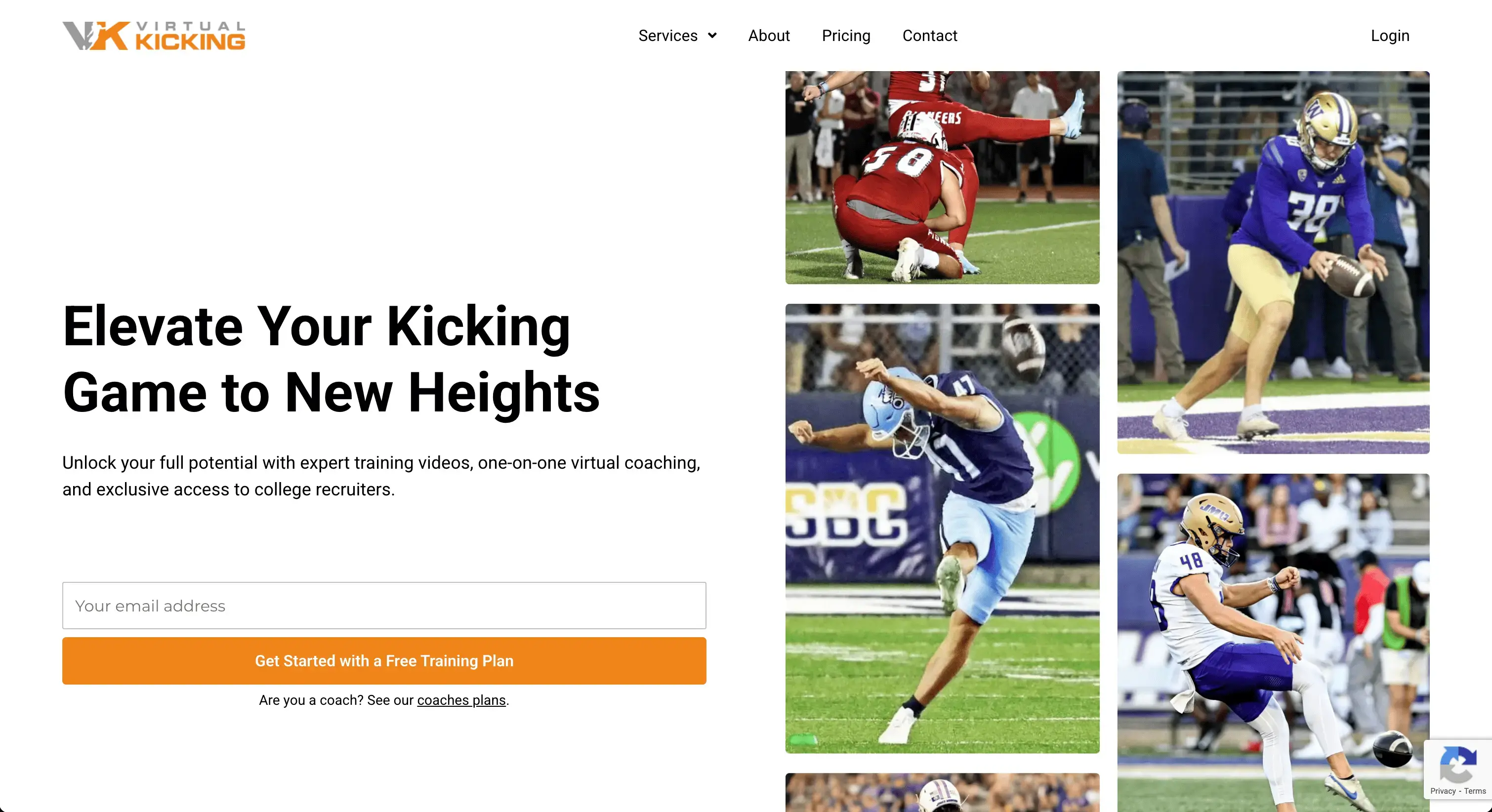Open the Pricing page
The width and height of the screenshot is (1492, 812).
(x=846, y=36)
